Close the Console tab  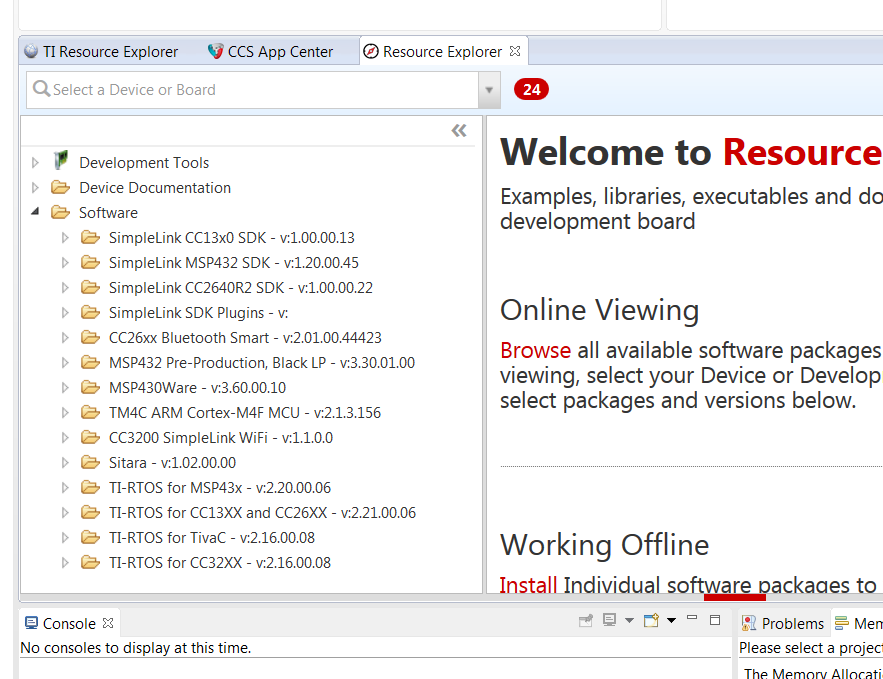[108, 623]
